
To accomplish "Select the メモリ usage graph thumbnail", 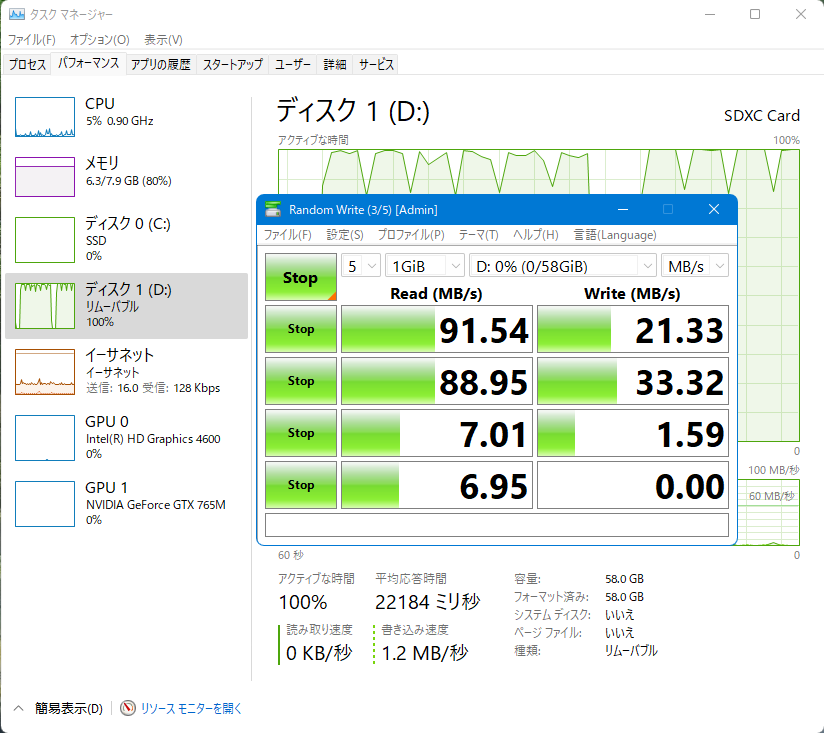I will pyautogui.click(x=45, y=177).
